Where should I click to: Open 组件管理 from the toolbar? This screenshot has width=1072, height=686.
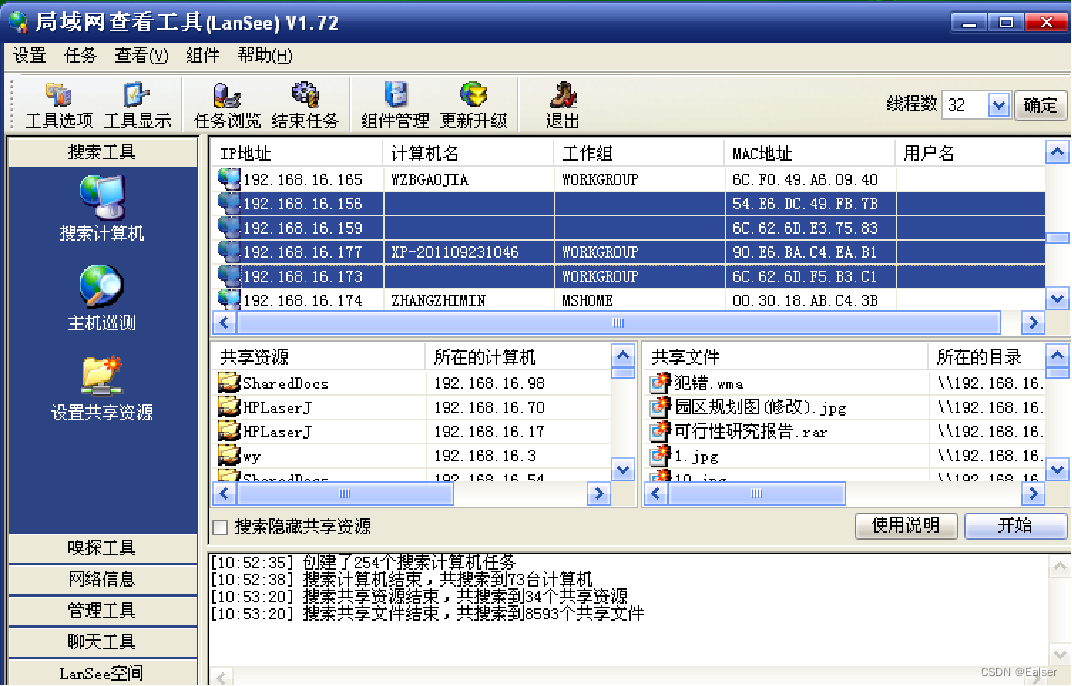[395, 105]
